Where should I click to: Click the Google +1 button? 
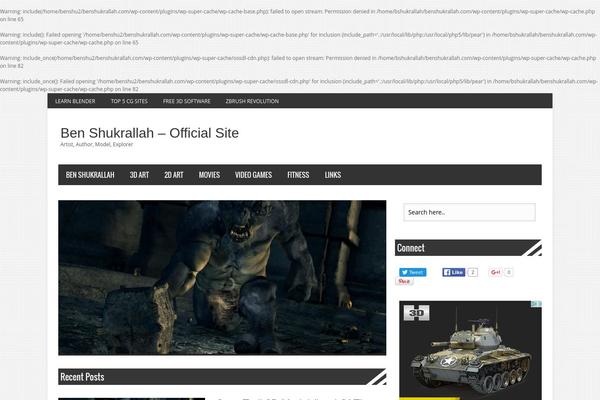[x=495, y=272]
